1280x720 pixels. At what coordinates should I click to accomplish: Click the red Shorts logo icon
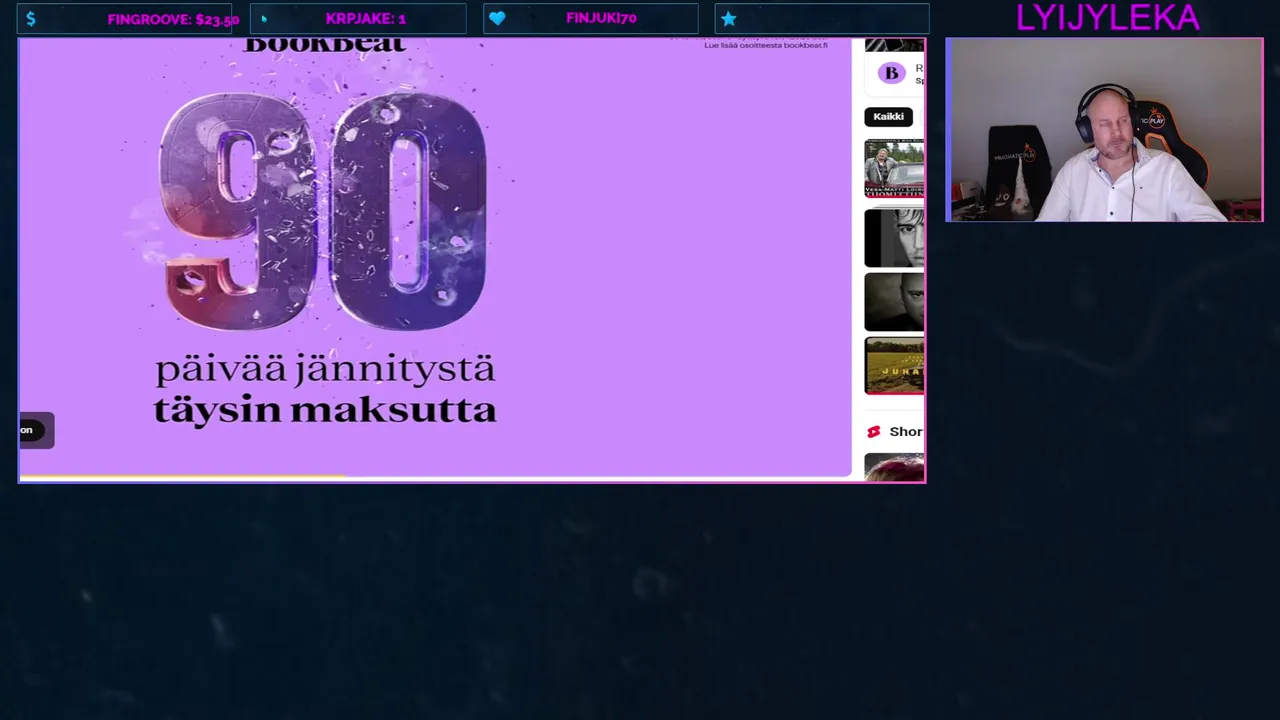tap(873, 432)
